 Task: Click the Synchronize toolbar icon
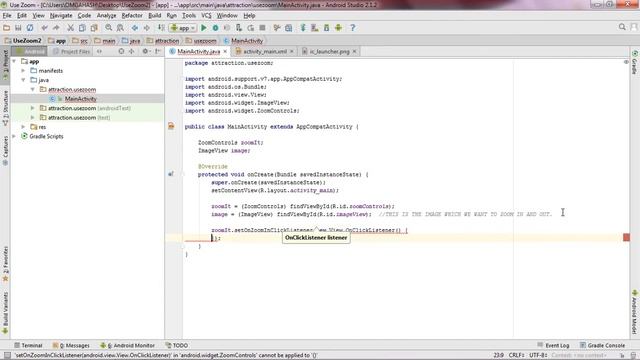pos(30,28)
